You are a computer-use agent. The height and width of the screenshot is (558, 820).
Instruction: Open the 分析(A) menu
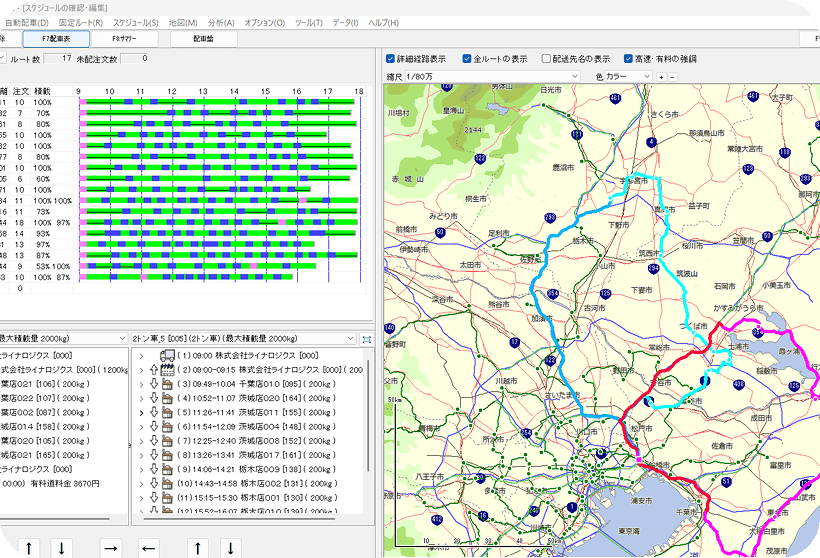pyautogui.click(x=221, y=22)
